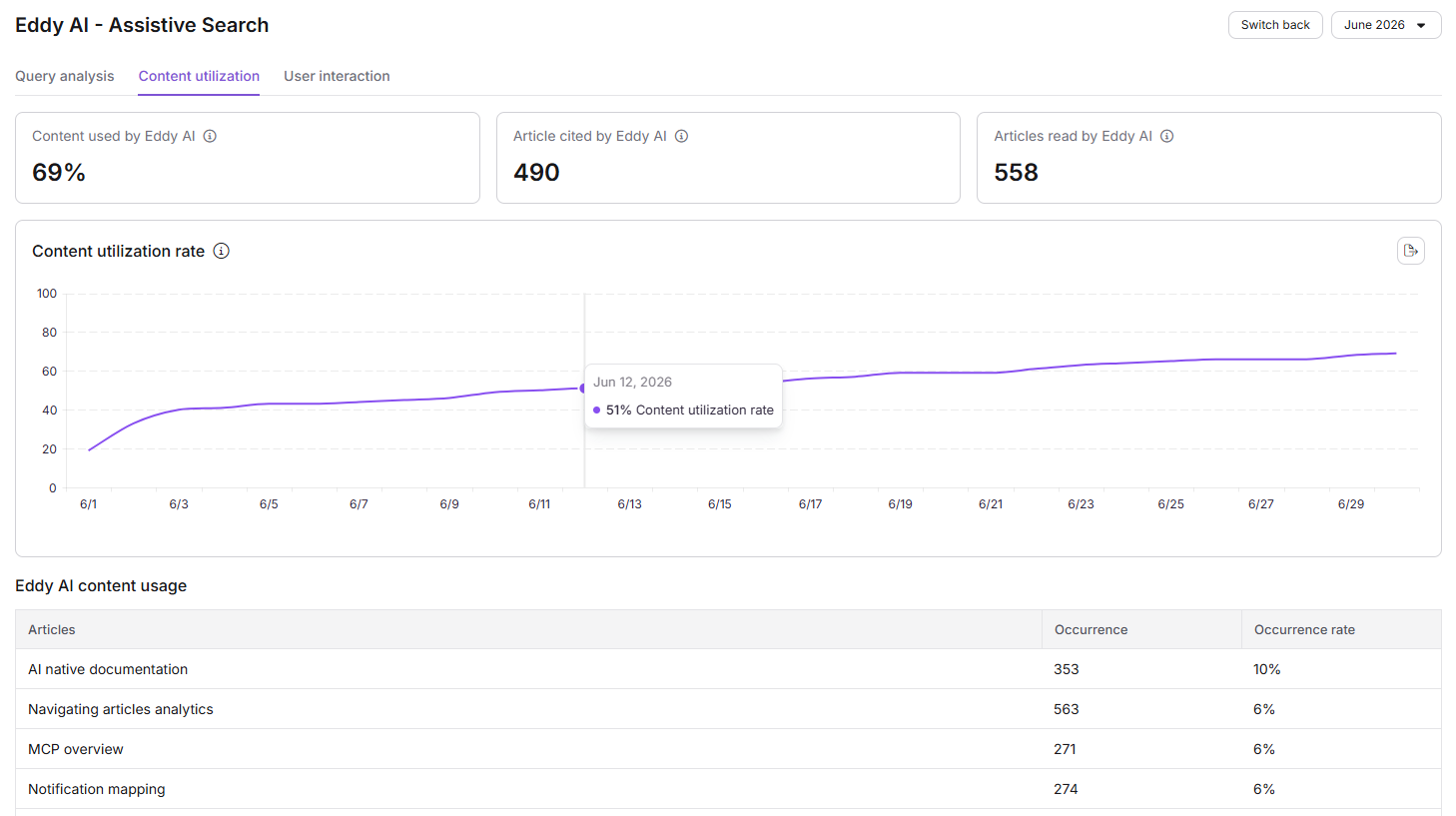Click the Jun 12 data point on chart
1456x816 pixels.
pos(583,389)
